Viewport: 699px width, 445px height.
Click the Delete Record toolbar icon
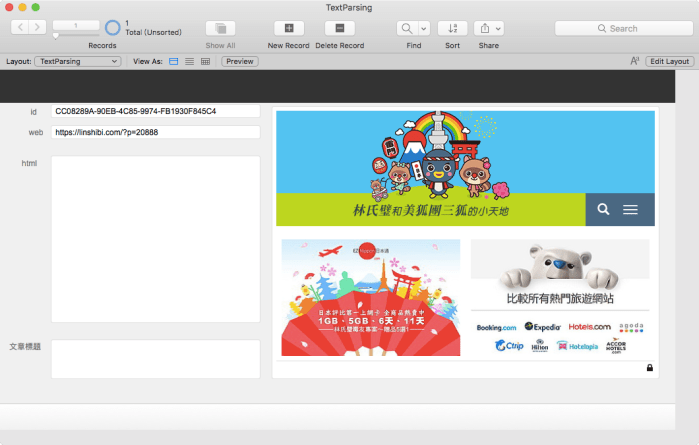click(340, 28)
